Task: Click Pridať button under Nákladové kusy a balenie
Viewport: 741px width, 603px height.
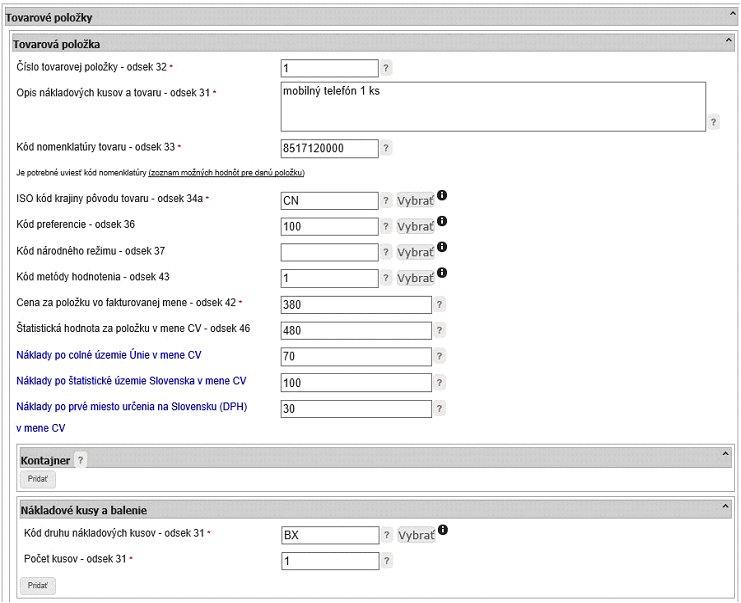Action: click(38, 586)
